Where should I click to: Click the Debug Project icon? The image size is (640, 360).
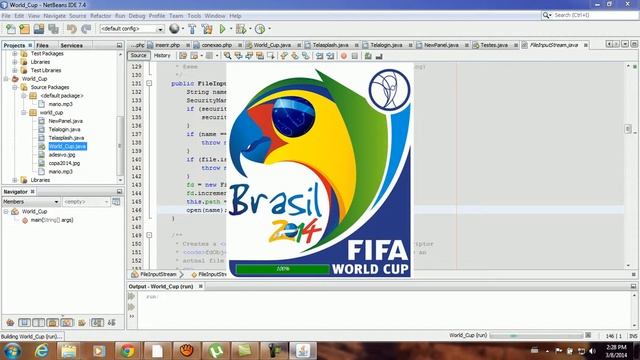241,29
